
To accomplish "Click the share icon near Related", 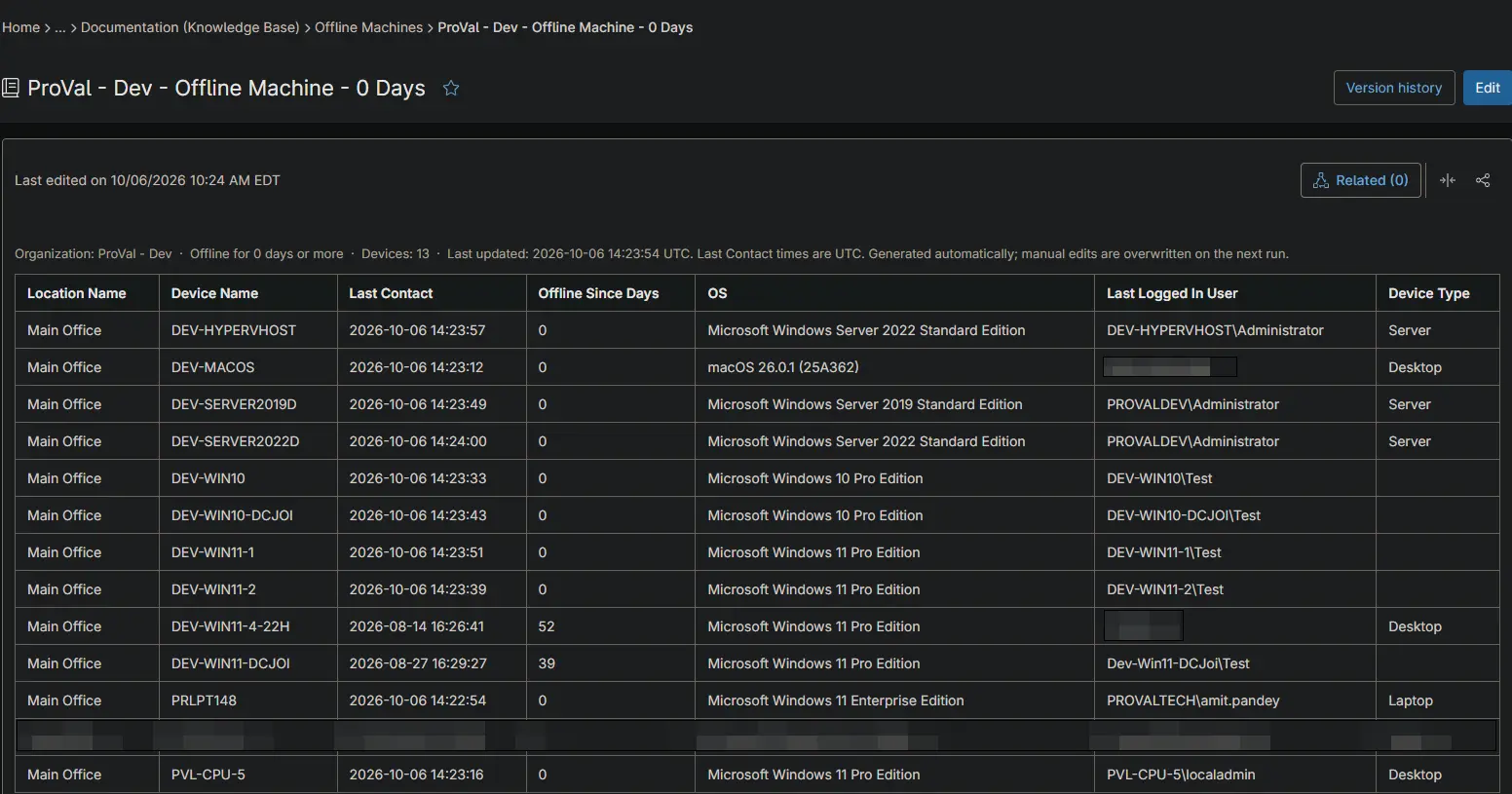I will tap(1483, 180).
